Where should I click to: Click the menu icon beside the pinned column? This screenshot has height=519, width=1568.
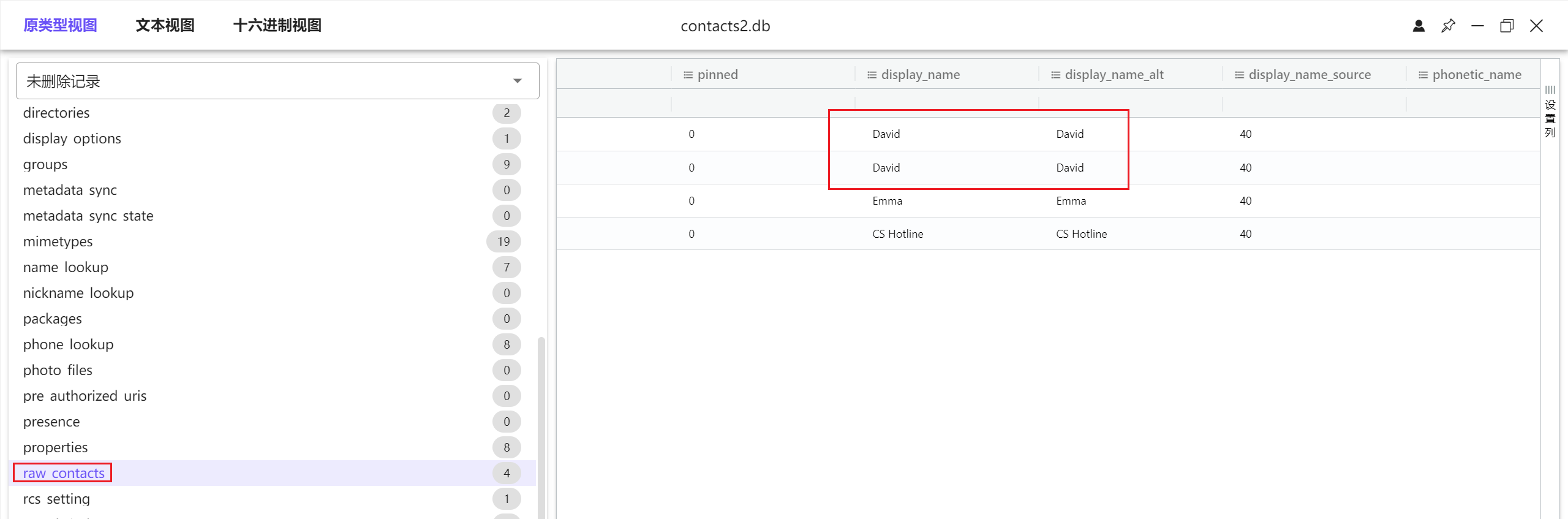click(x=688, y=75)
